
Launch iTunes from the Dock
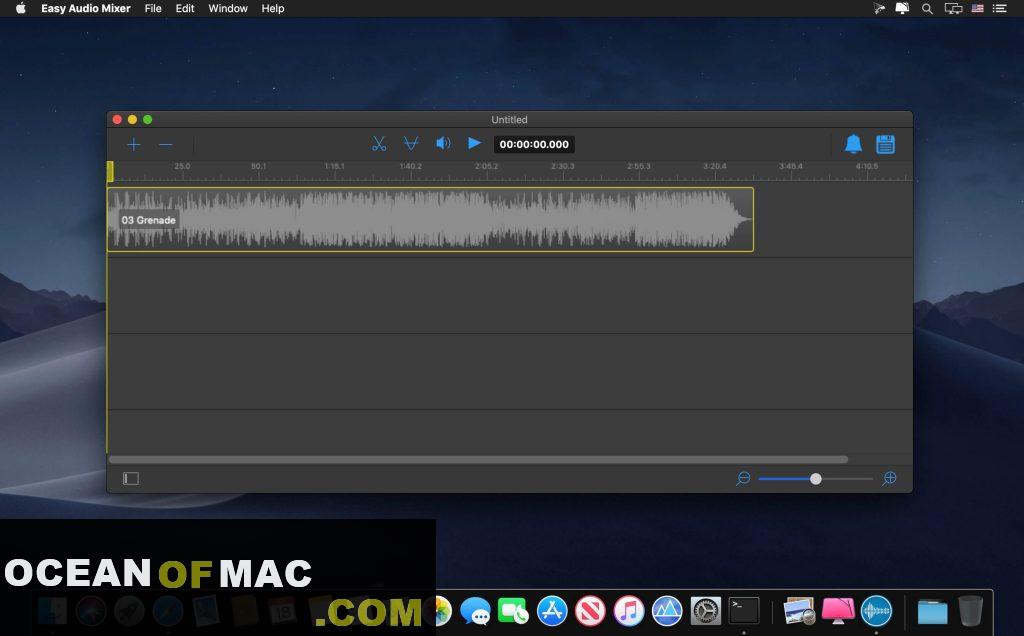(x=629, y=612)
